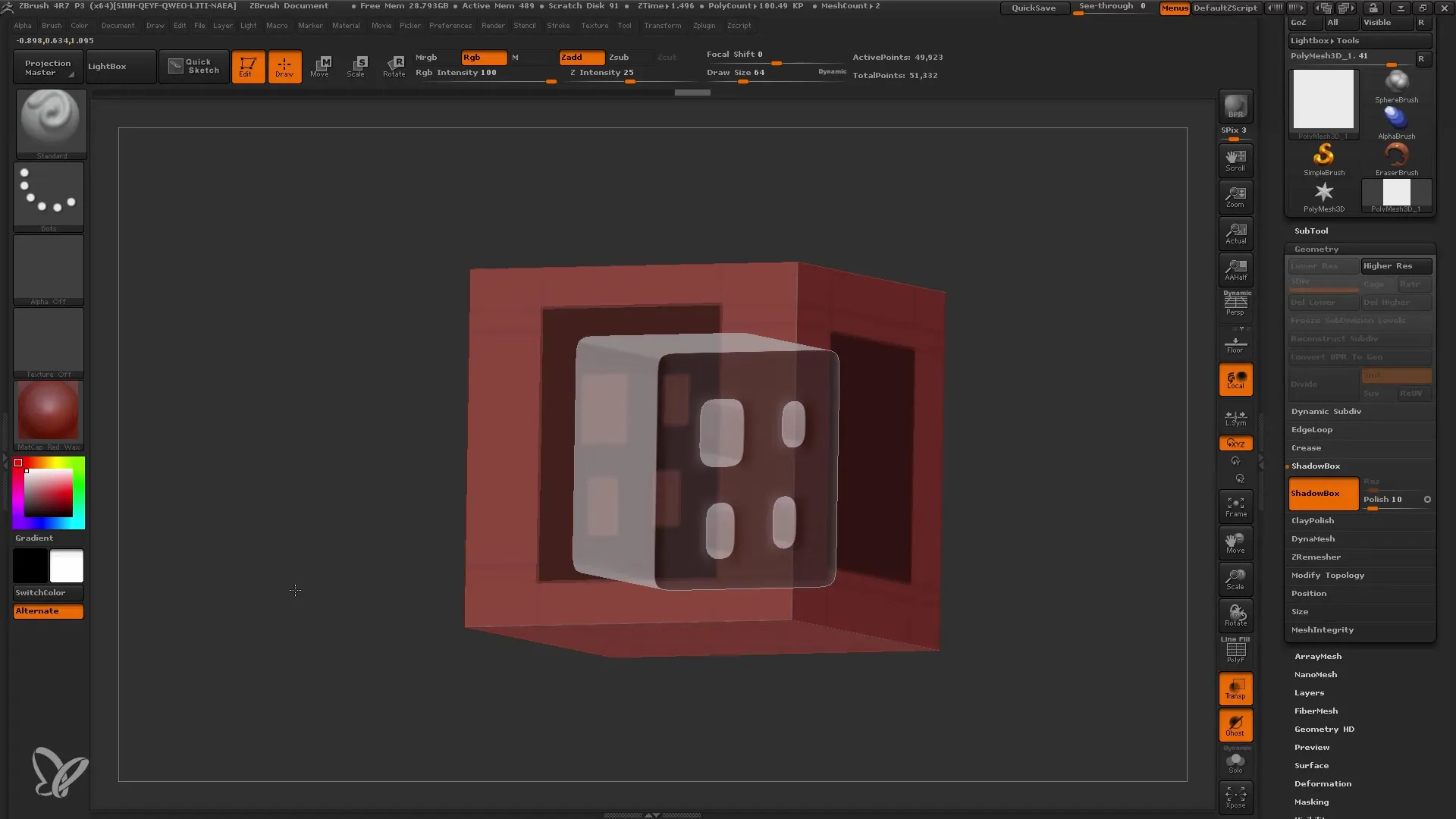Screen dimensions: 1456x819
Task: Select the Scale tool in top shelf
Action: coord(357,67)
